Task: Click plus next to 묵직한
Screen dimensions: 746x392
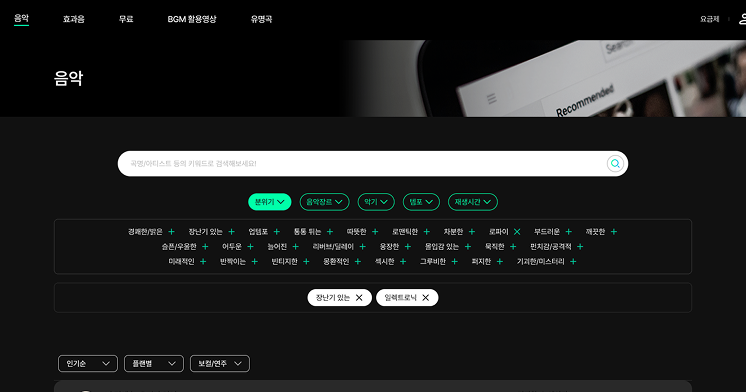Action: pos(513,246)
